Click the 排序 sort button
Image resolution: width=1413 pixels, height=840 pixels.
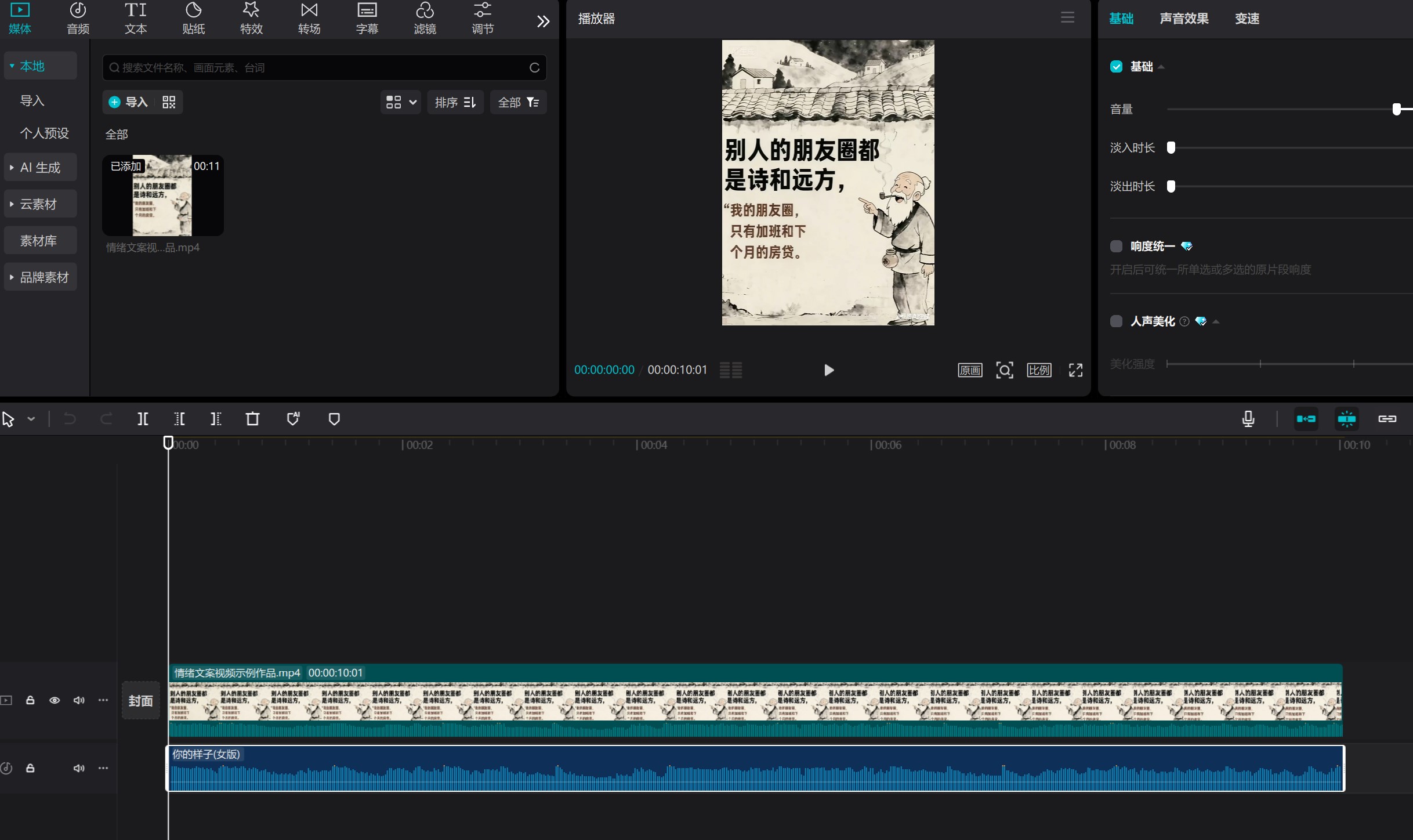(455, 102)
